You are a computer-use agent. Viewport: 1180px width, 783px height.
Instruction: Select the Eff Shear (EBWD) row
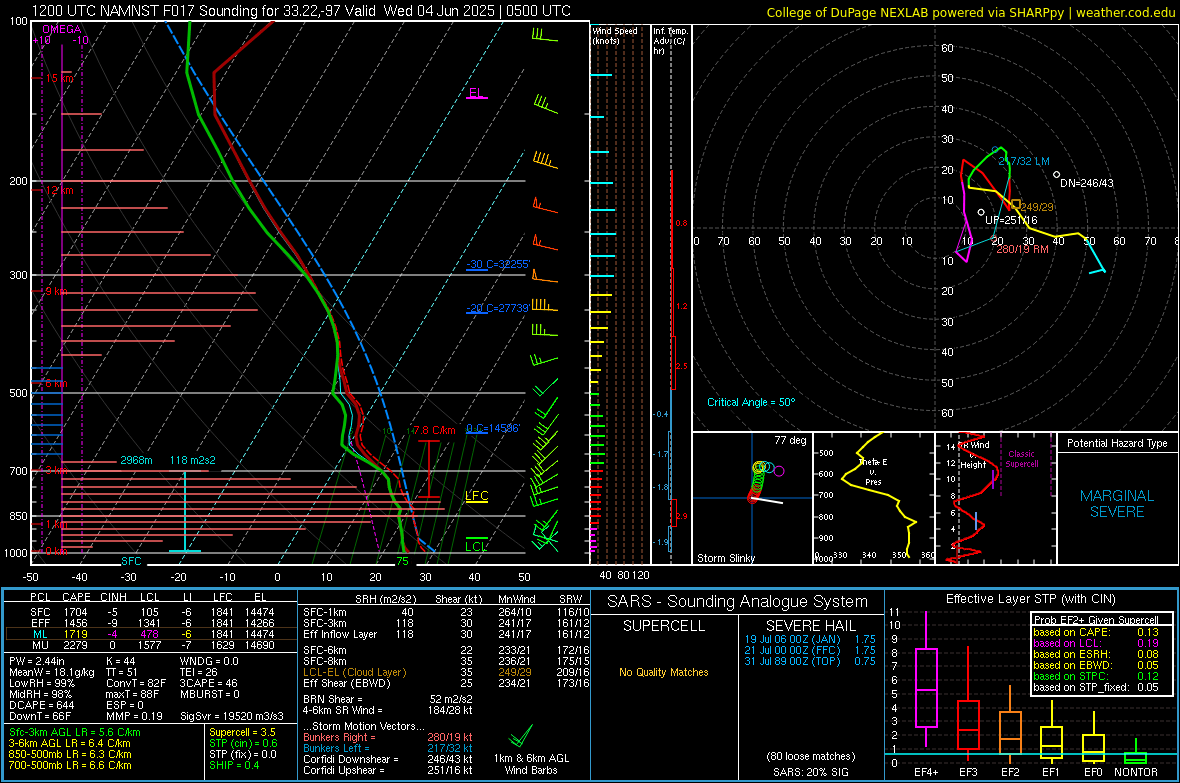[x=444, y=683]
